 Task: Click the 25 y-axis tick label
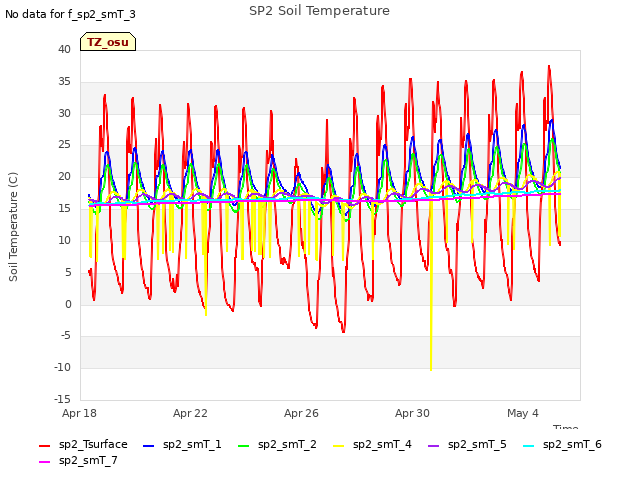[x=64, y=145]
